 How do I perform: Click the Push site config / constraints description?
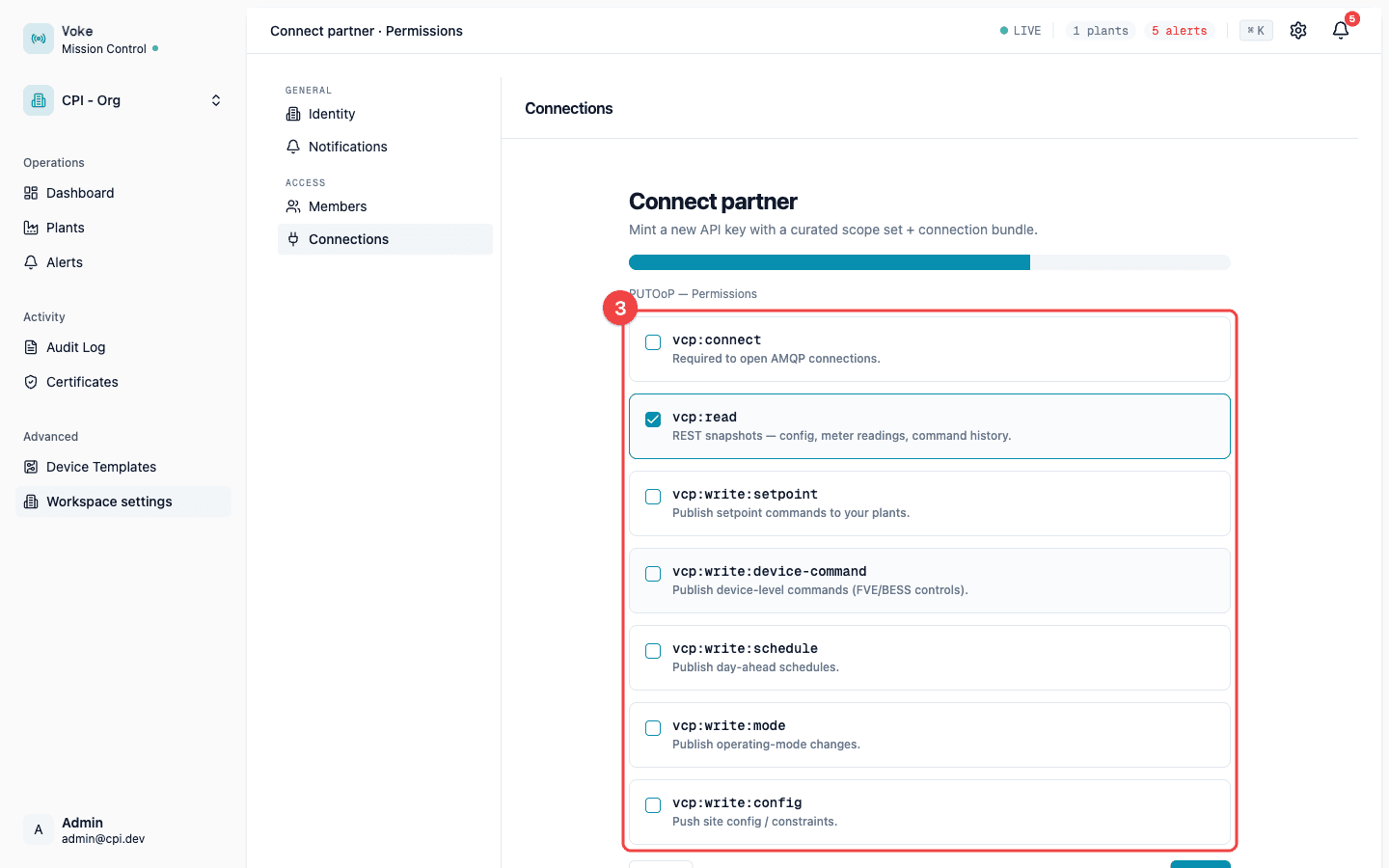point(755,822)
